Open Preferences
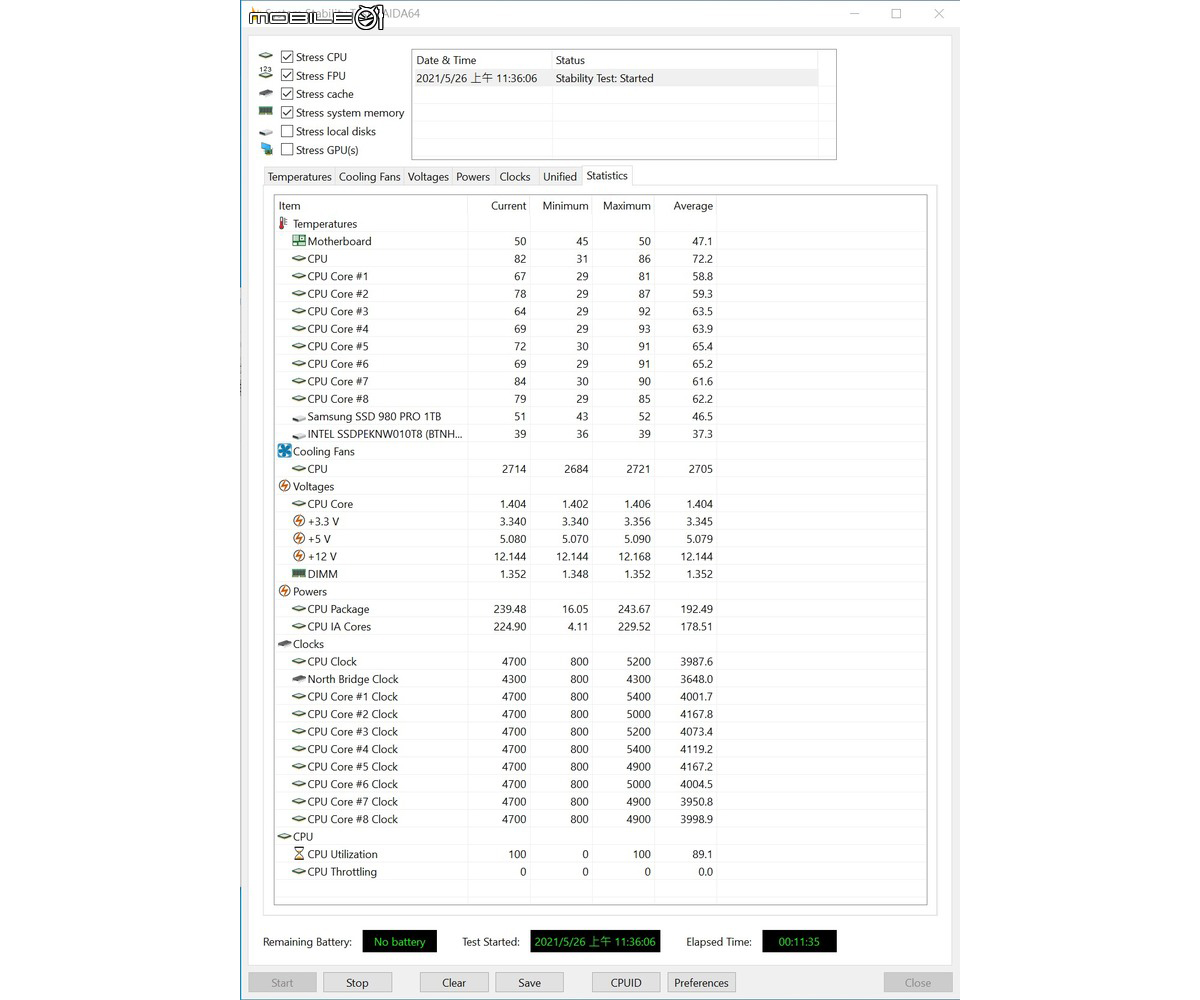Screen dimensions: 1200x1000 click(701, 982)
